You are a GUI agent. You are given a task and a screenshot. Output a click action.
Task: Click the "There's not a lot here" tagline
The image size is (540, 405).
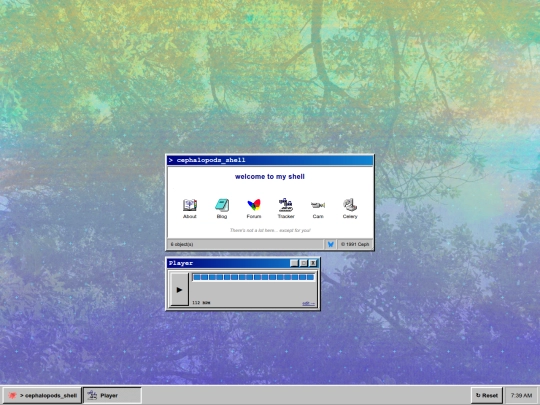coord(270,230)
